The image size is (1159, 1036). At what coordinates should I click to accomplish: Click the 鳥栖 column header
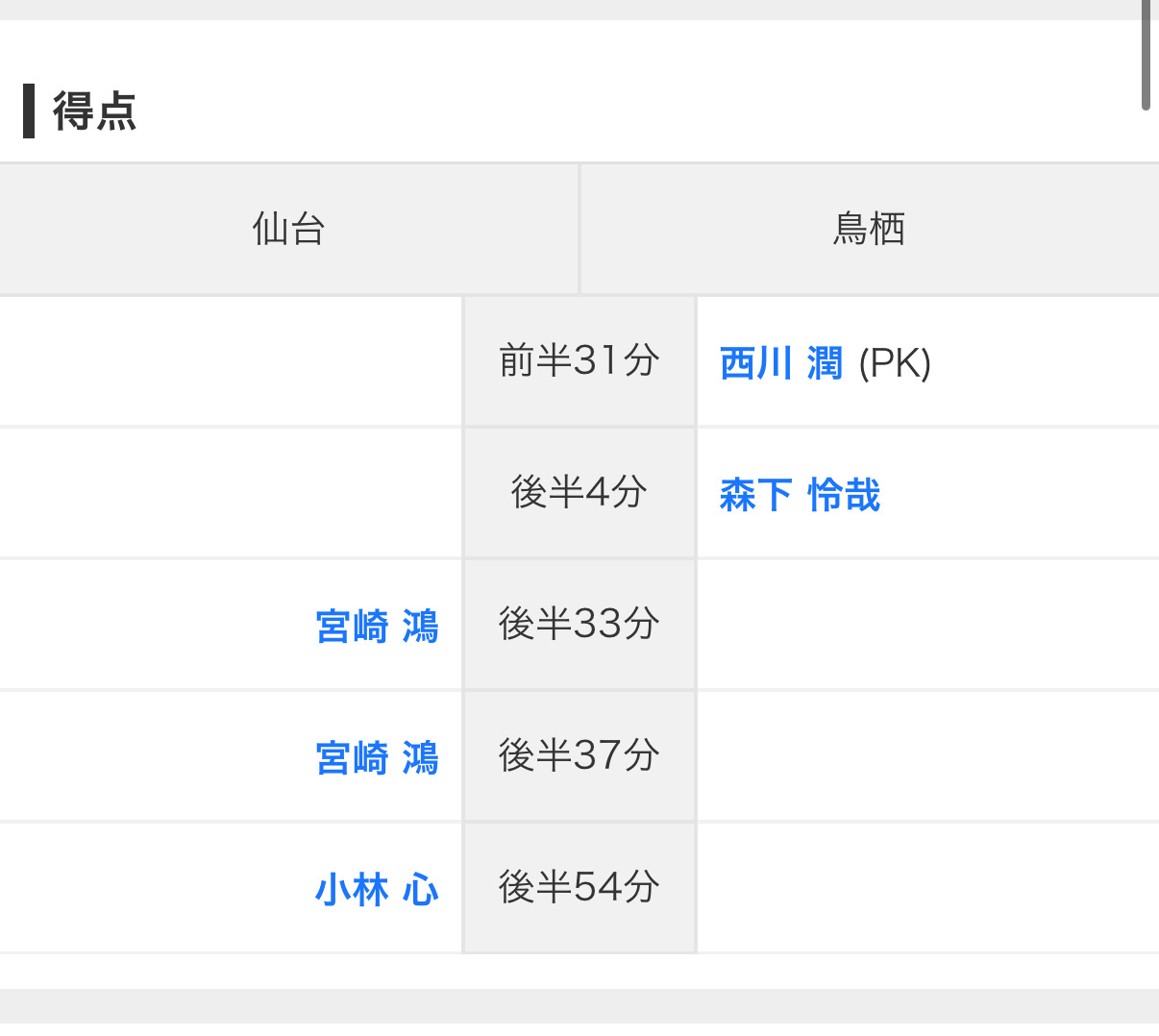click(x=869, y=229)
